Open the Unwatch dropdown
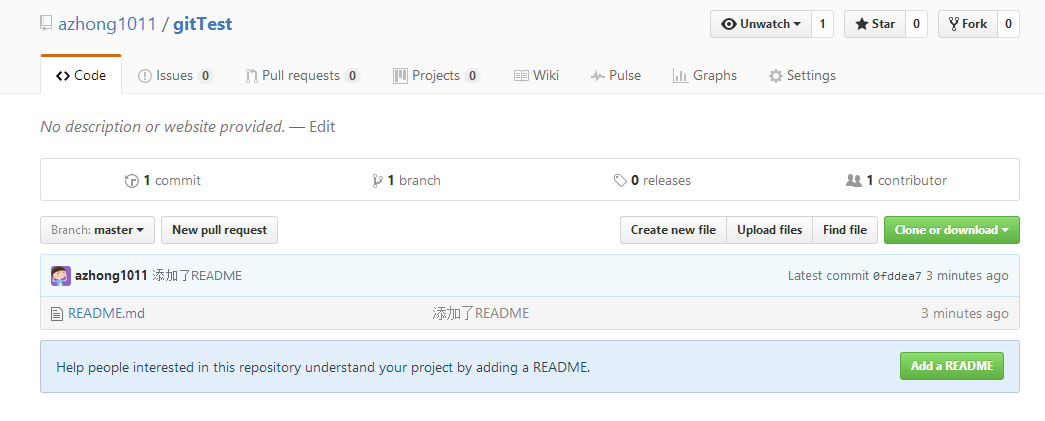Viewport: 1045px width, 421px height. click(x=760, y=24)
